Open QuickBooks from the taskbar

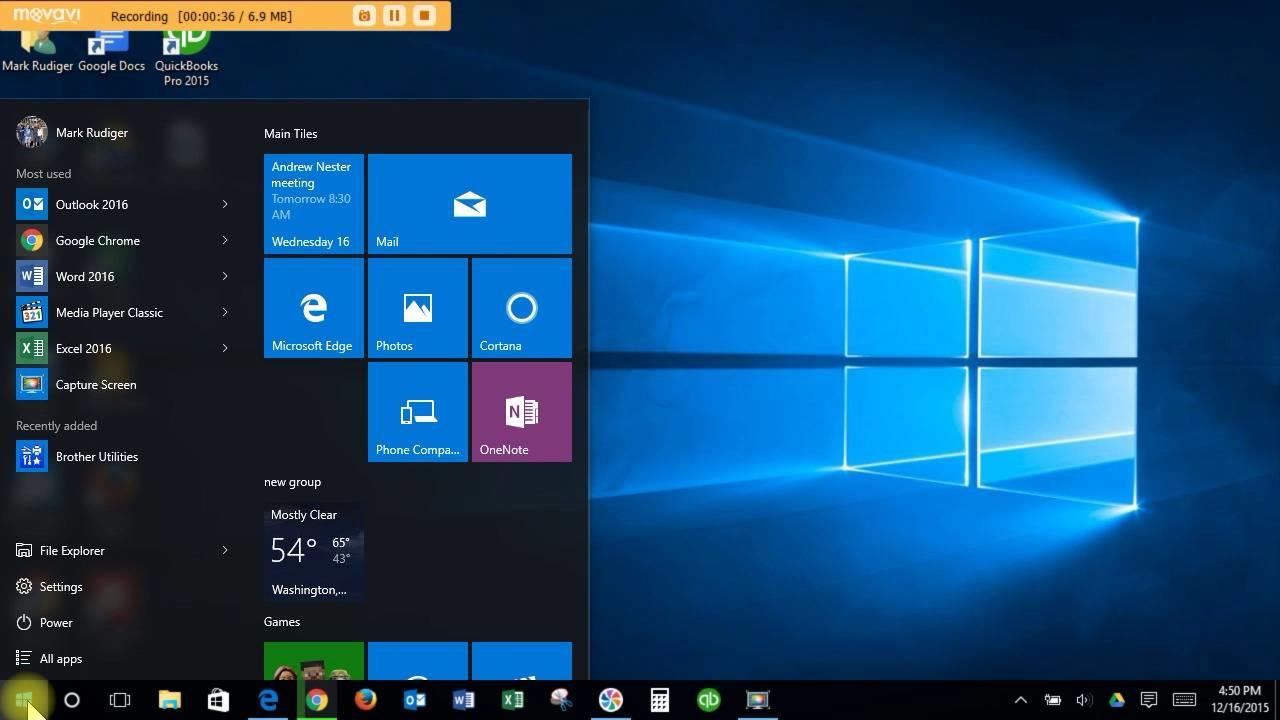[708, 700]
